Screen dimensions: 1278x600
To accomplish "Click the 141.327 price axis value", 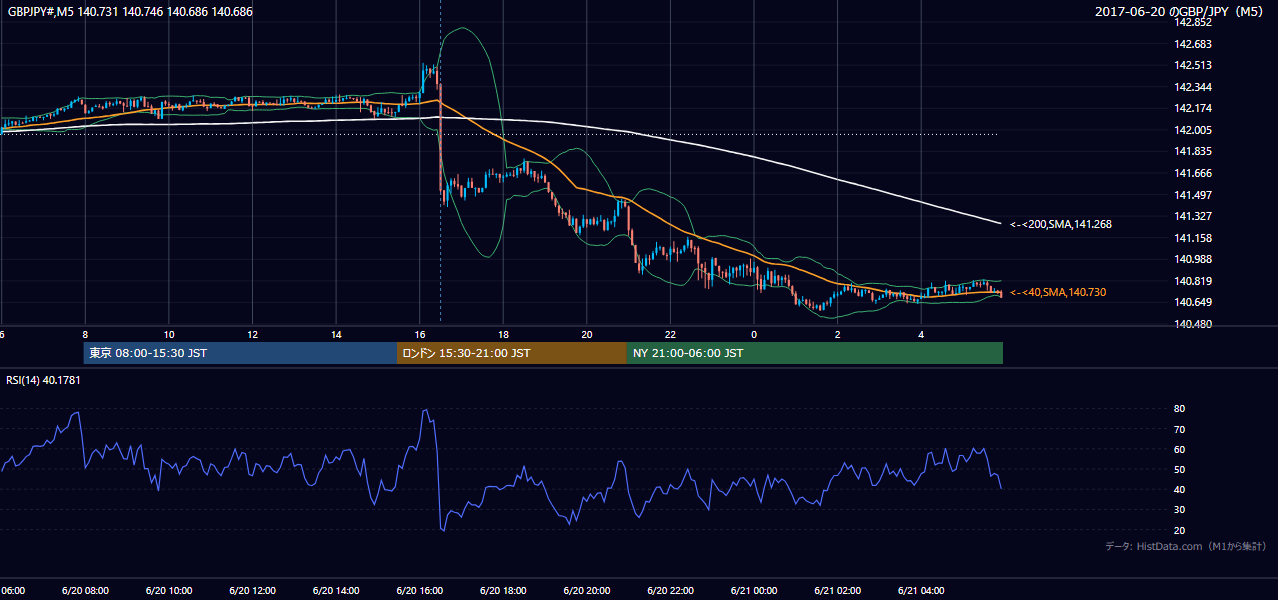I will click(1194, 216).
